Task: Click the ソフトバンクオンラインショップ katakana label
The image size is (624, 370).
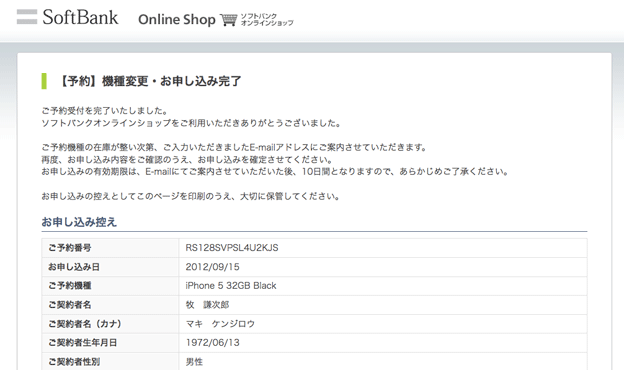Action: [x=267, y=19]
